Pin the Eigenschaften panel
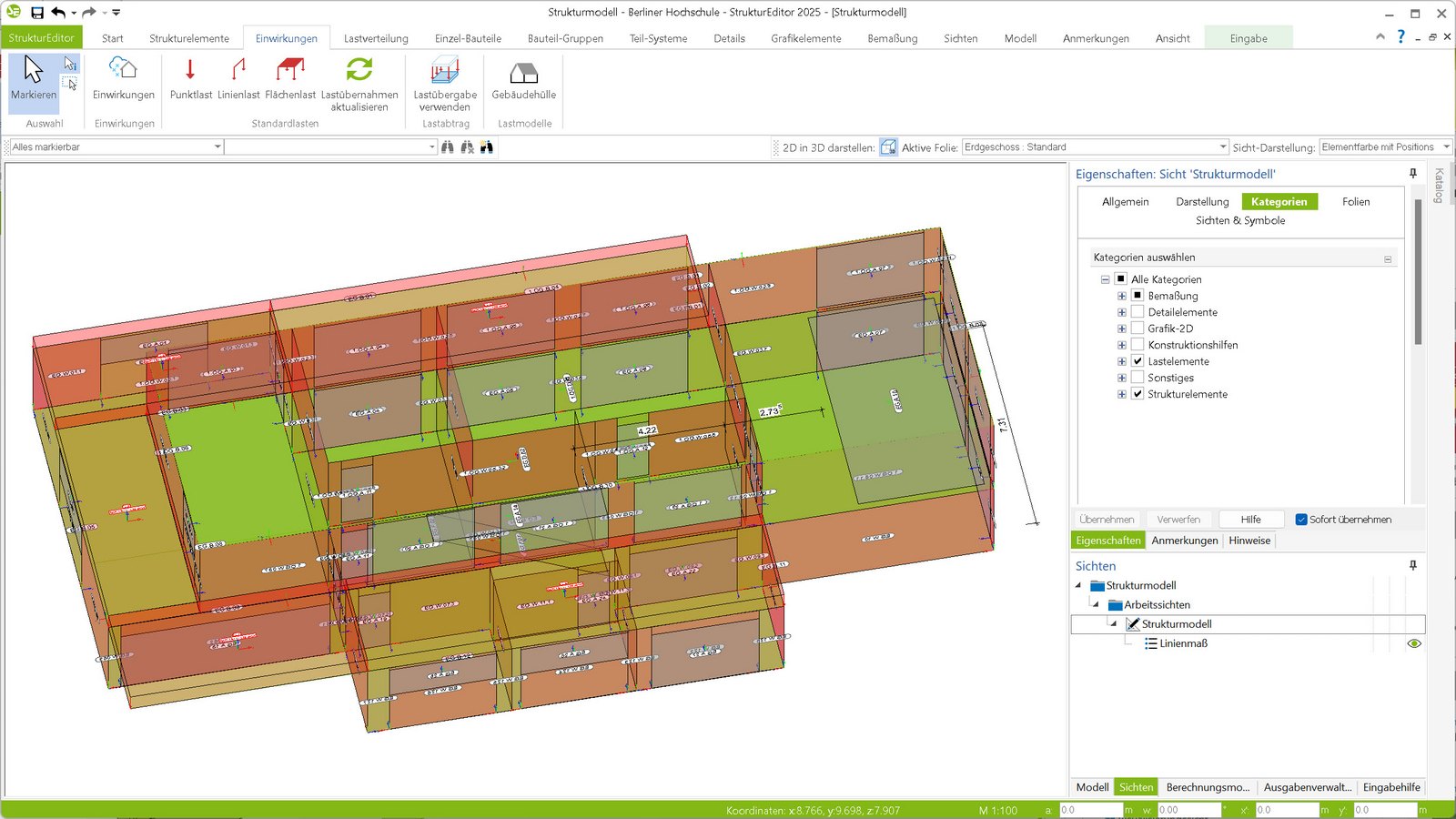1456x819 pixels. pyautogui.click(x=1413, y=173)
